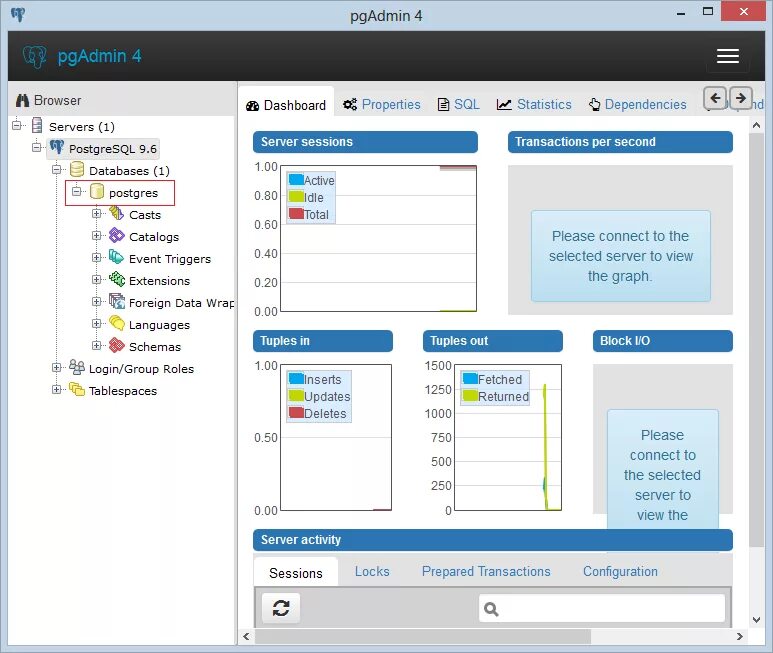Screen dimensions: 773x653
Task: Expand the Event Triggers node
Action: pyautogui.click(x=97, y=257)
